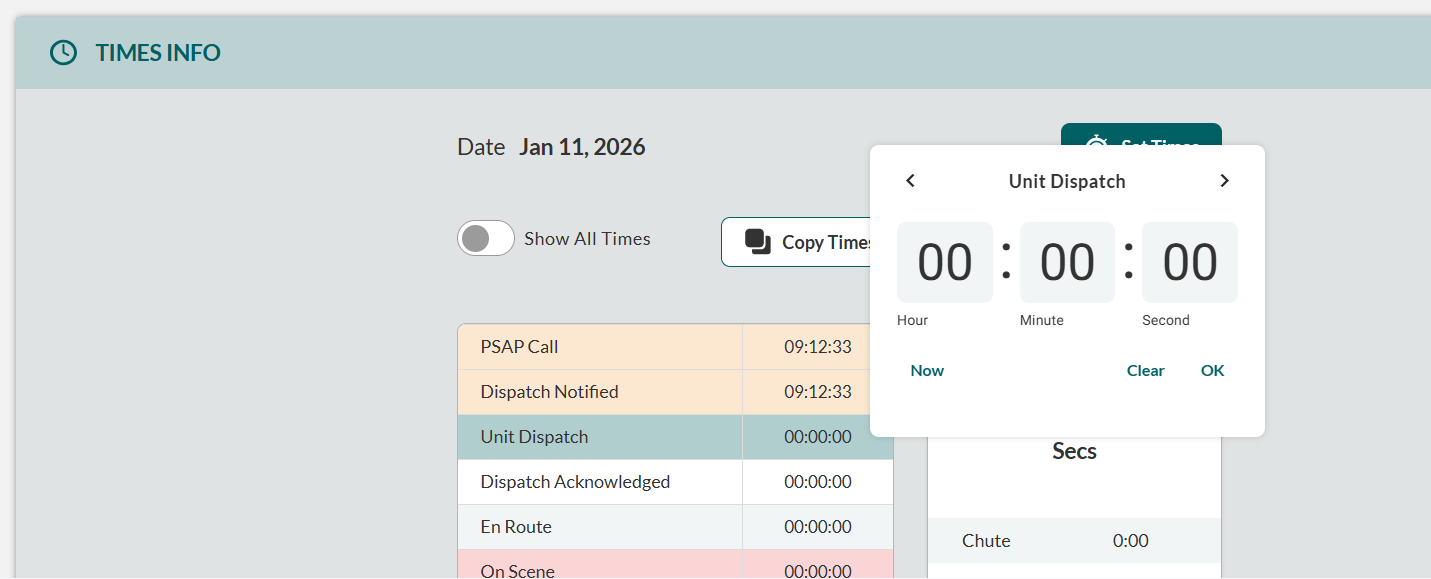Select the Minute field in time picker
The image size is (1431, 579).
[1067, 263]
